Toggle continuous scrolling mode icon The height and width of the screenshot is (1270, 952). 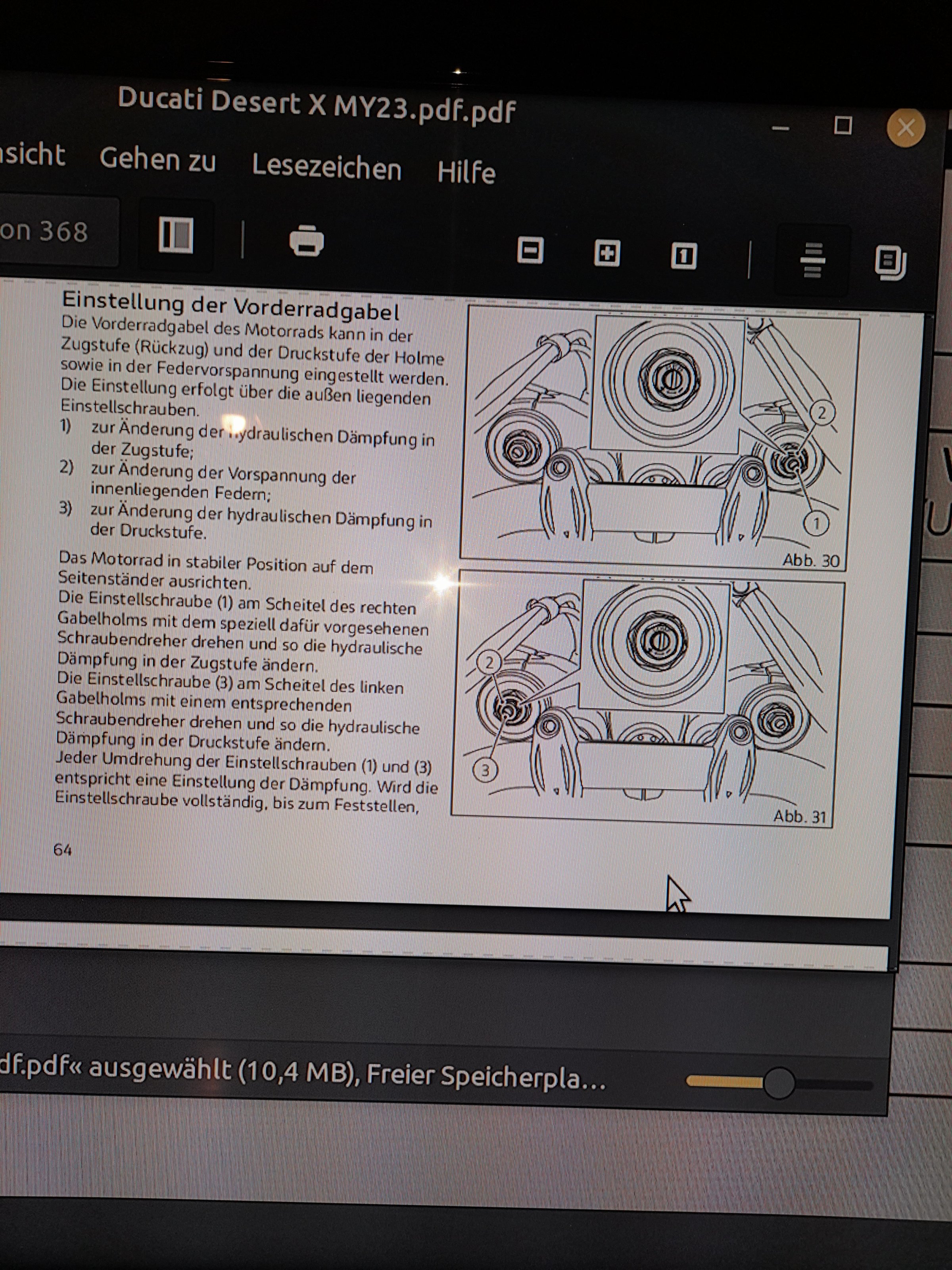click(x=812, y=260)
